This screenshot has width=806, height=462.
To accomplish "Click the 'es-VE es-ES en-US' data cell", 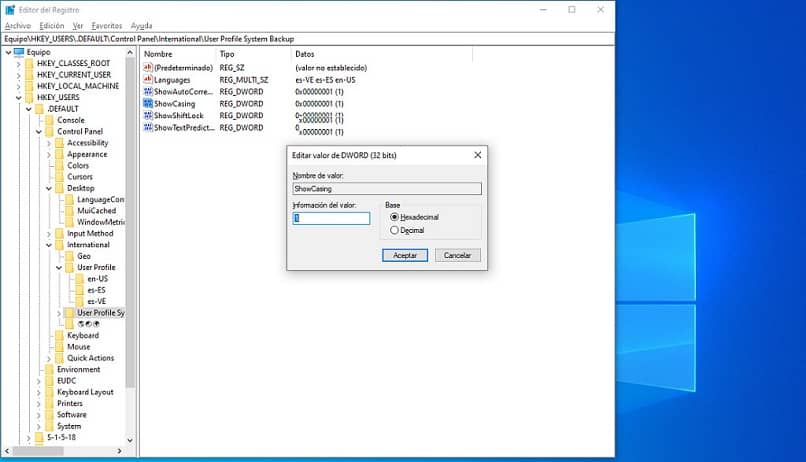I will [x=325, y=80].
